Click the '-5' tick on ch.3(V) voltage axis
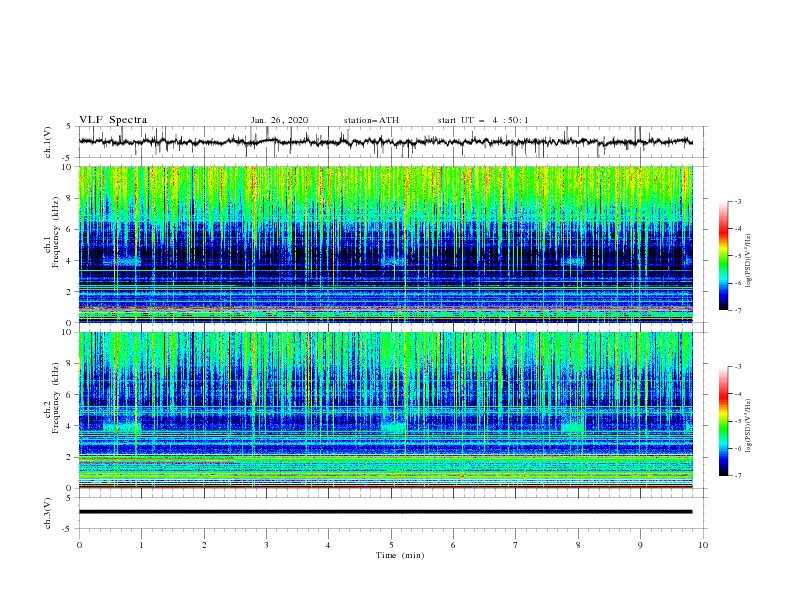The width and height of the screenshot is (792, 612). coord(68,529)
